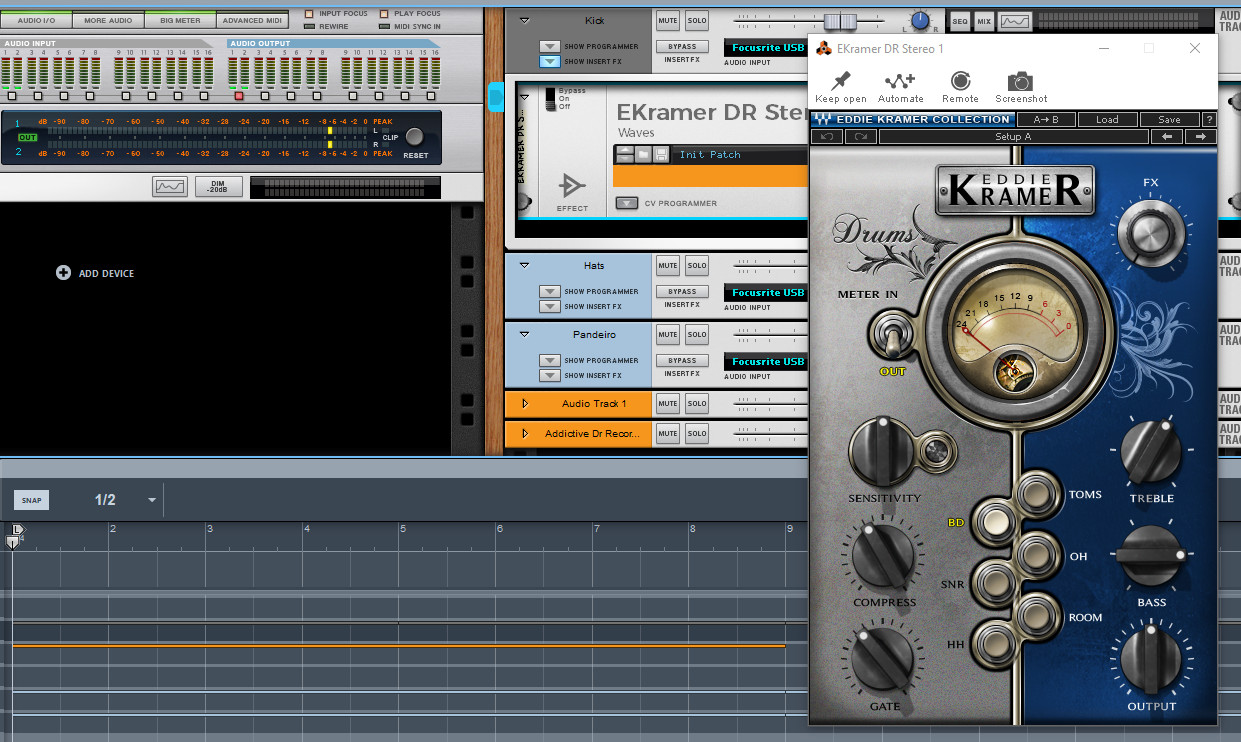Select the SNR drum mode button
The image size is (1241, 742).
[x=996, y=581]
